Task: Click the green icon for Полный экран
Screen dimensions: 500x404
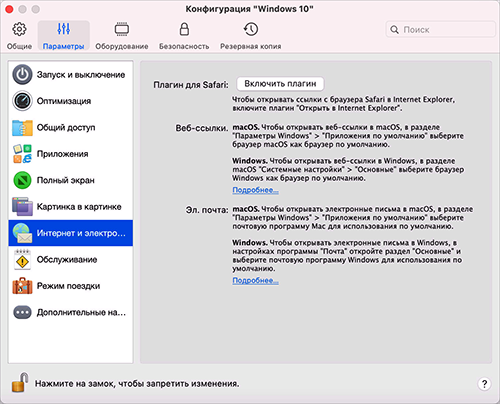Action: (x=22, y=180)
